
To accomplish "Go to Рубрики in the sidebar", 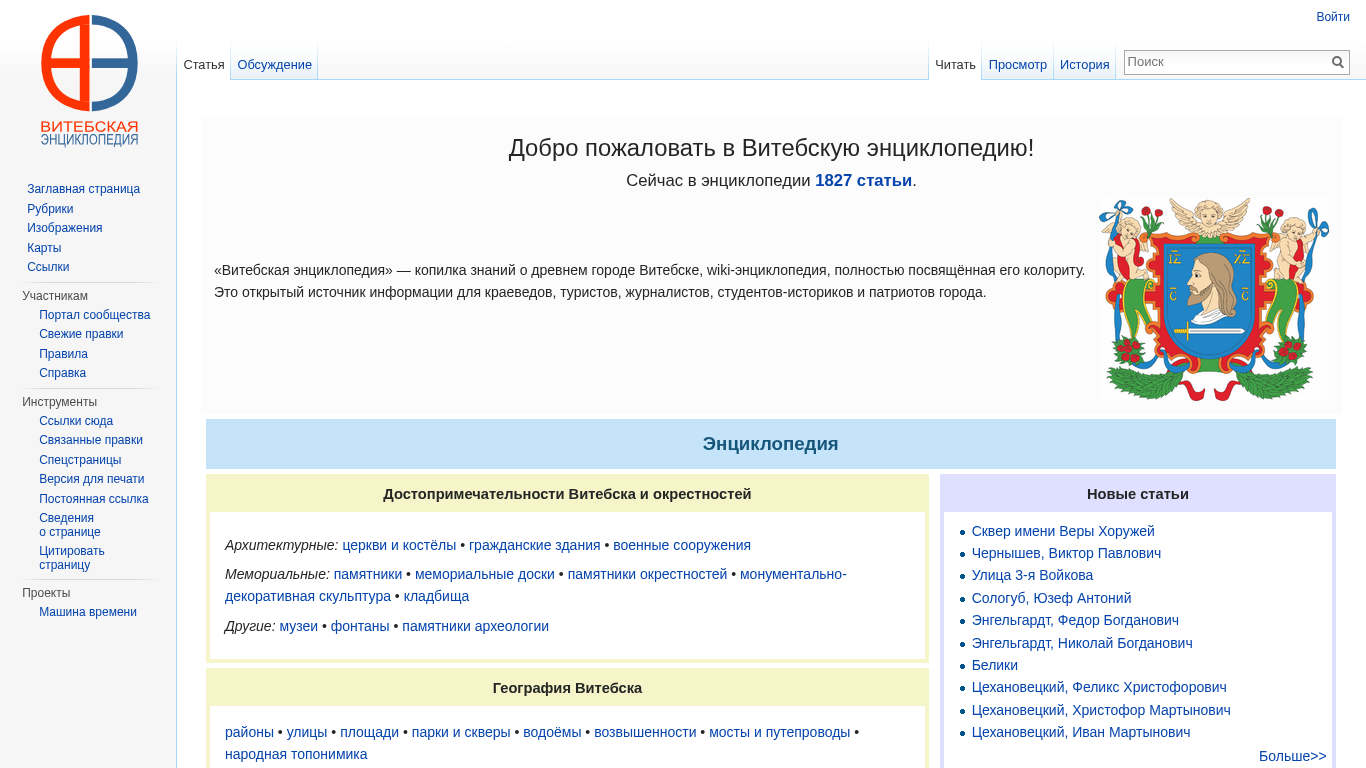I will [50, 209].
